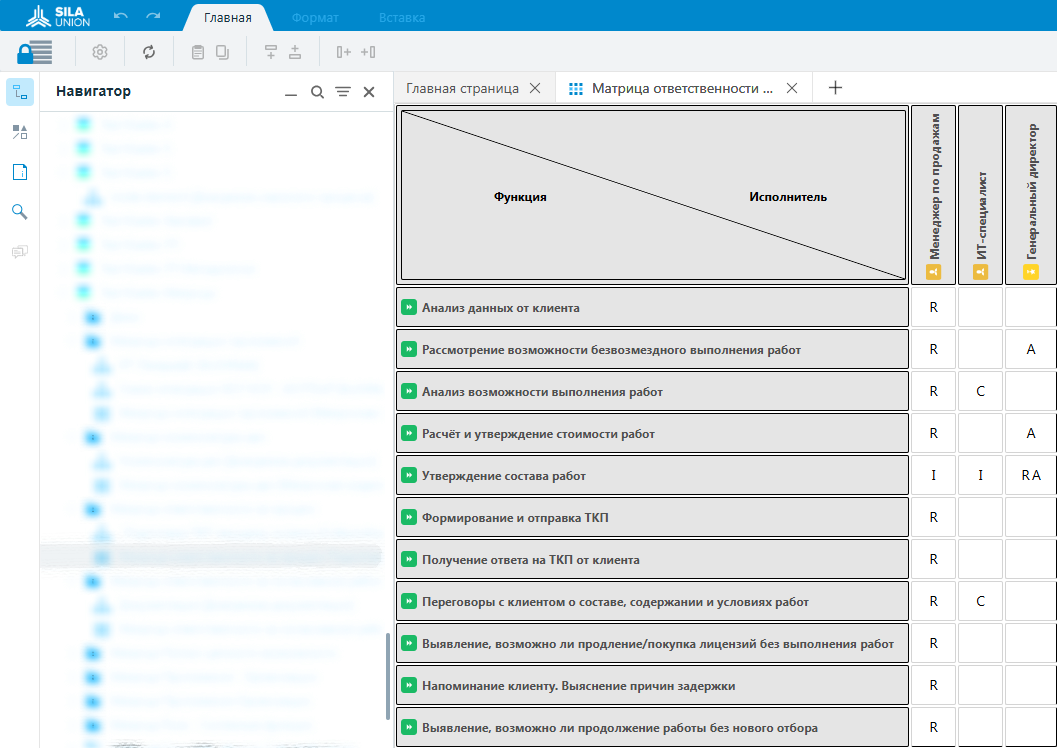
Task: Click the lock editing mode icon
Action: point(35,52)
